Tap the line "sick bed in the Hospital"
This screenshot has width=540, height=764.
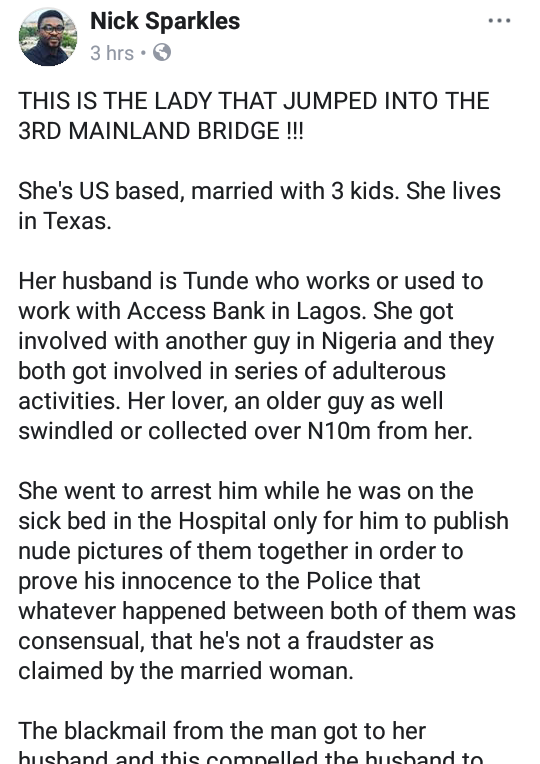(264, 521)
